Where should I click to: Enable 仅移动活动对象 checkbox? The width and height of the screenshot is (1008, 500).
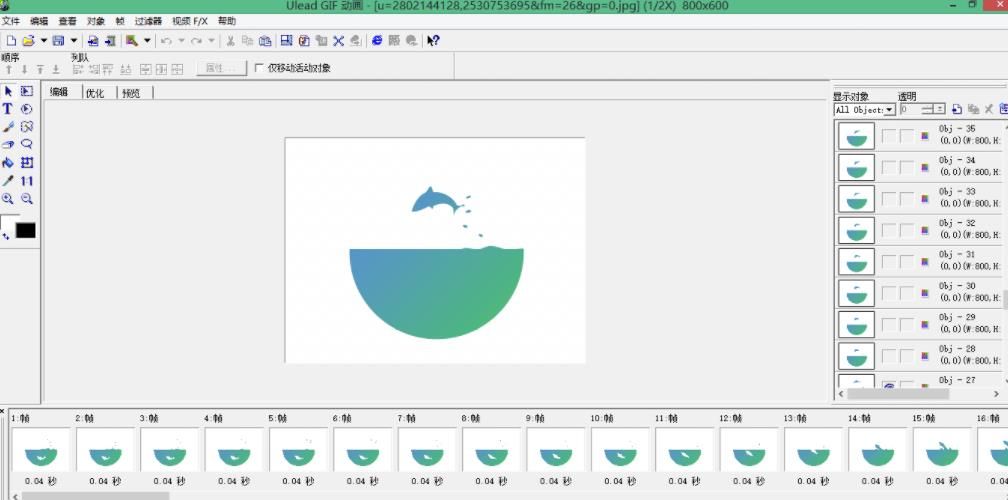259,67
